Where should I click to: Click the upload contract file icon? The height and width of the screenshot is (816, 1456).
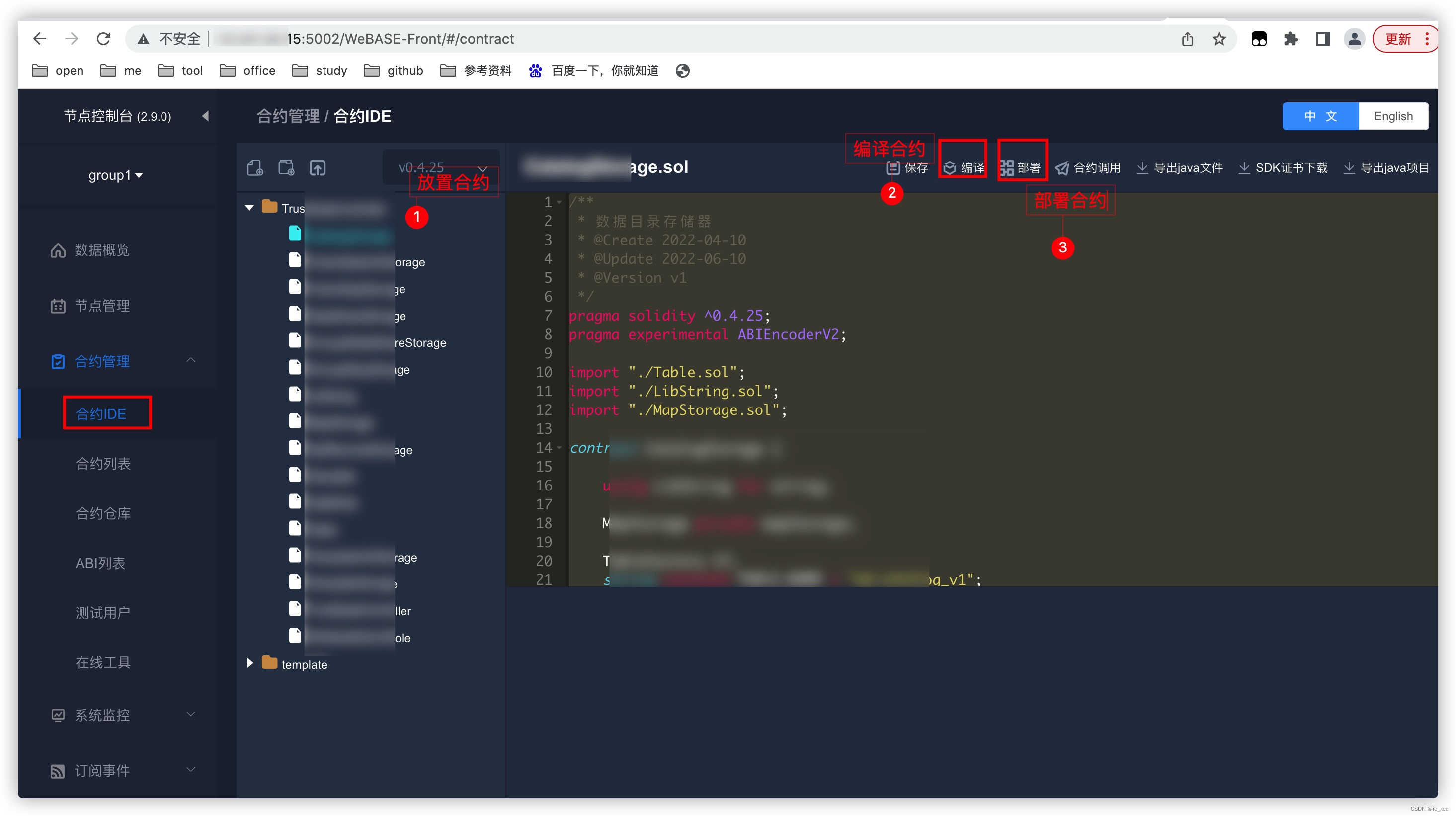(x=317, y=168)
